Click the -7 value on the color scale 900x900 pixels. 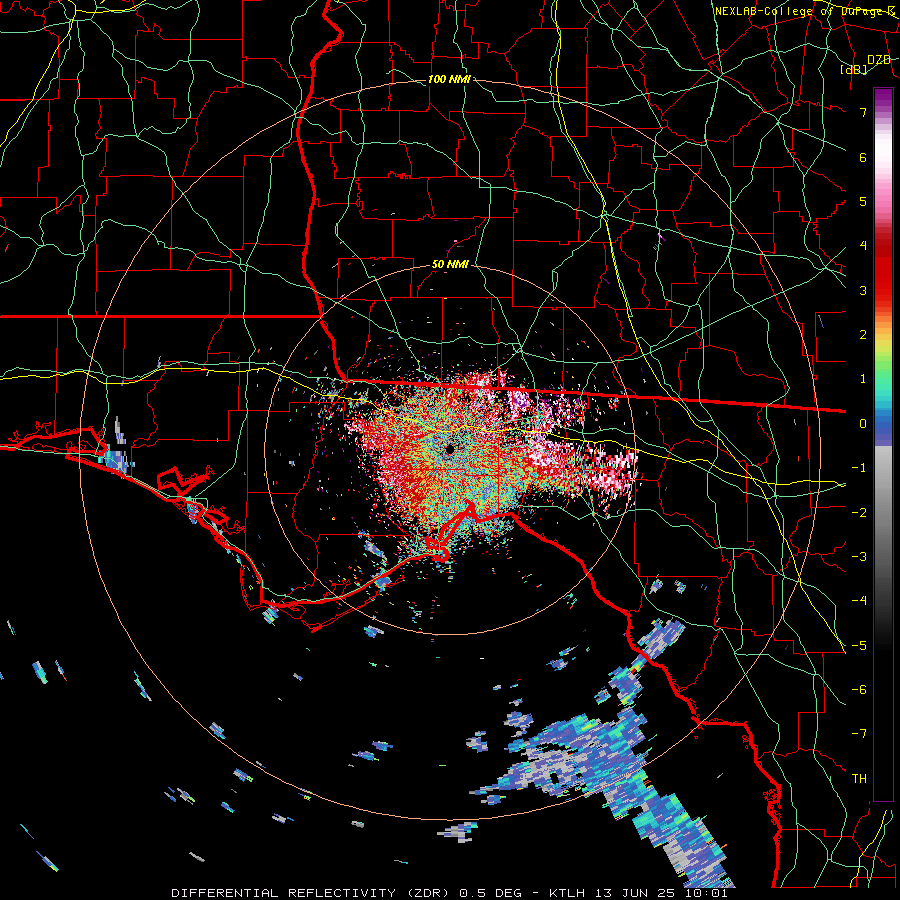859,734
